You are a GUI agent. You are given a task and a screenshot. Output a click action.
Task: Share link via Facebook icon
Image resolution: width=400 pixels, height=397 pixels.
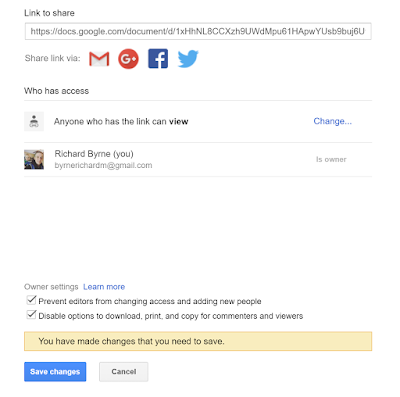click(158, 59)
